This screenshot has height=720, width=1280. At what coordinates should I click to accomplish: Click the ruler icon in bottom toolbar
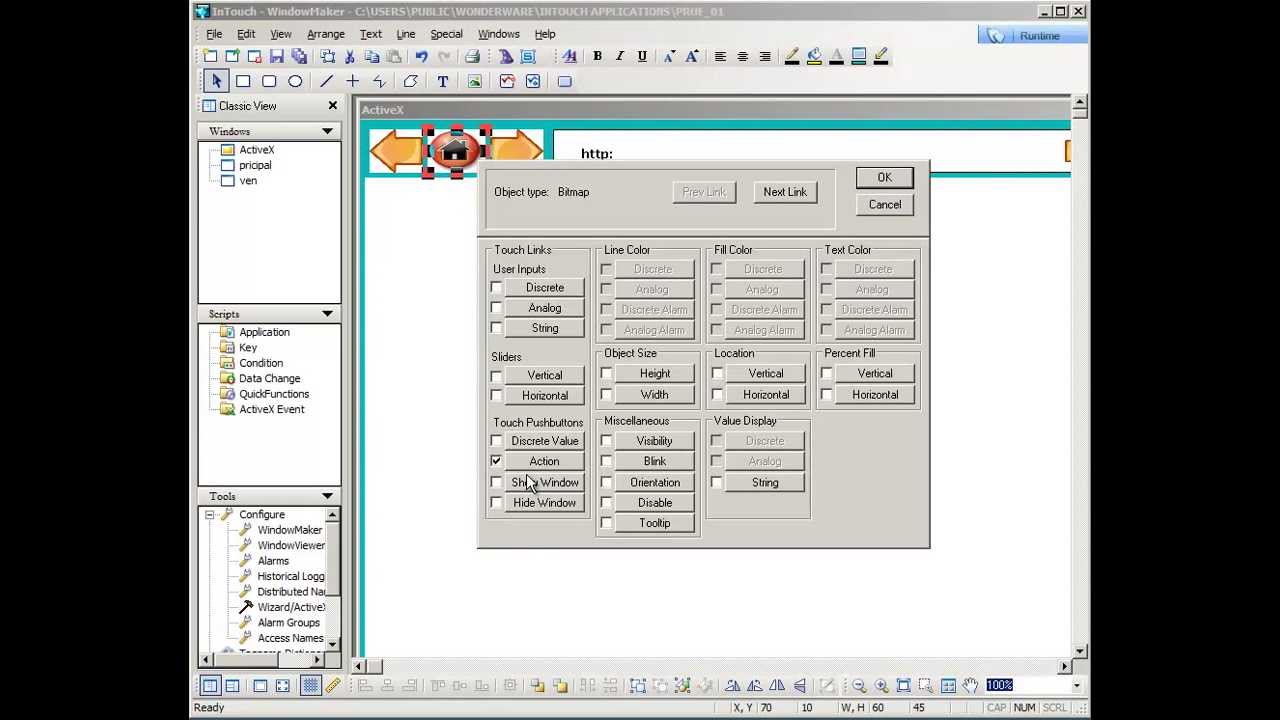pyautogui.click(x=333, y=685)
